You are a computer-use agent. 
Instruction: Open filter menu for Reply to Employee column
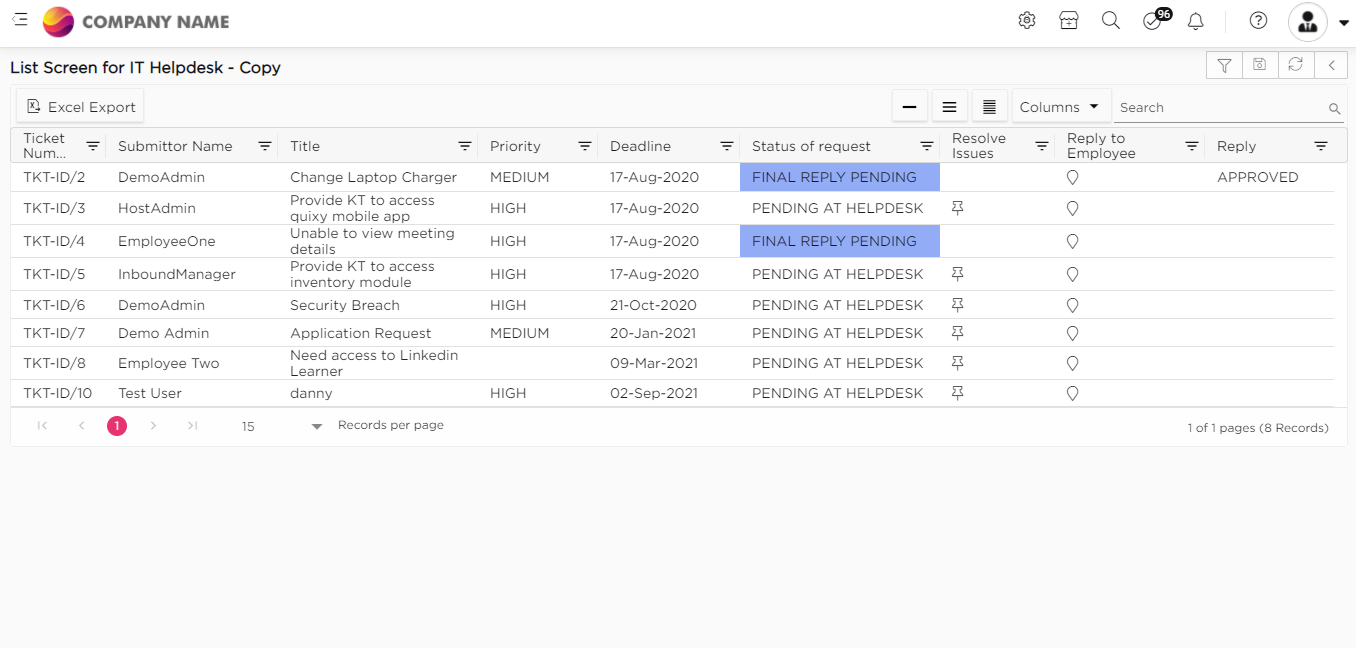point(1192,146)
